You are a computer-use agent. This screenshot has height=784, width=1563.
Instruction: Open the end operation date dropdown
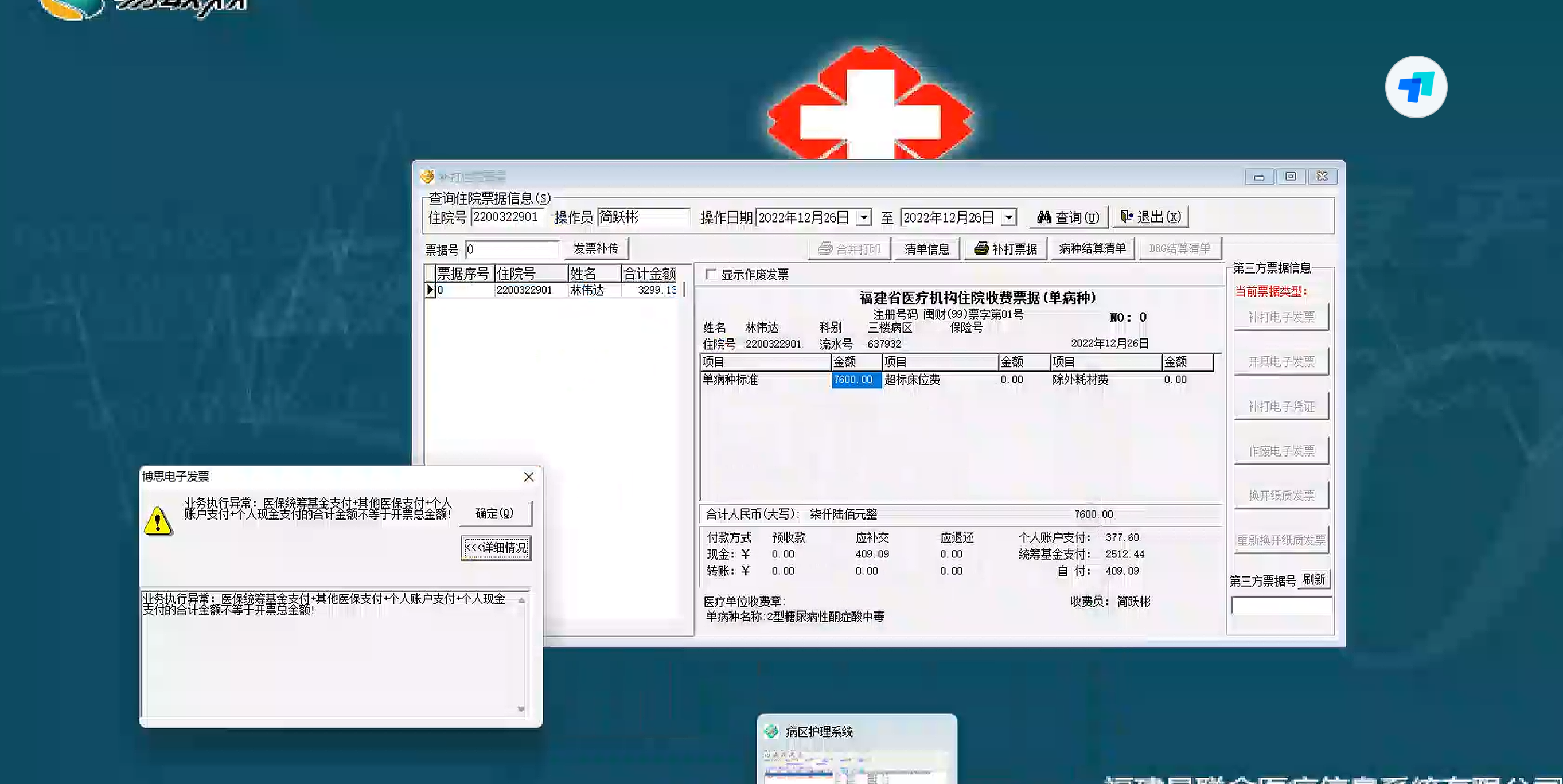(x=1008, y=217)
